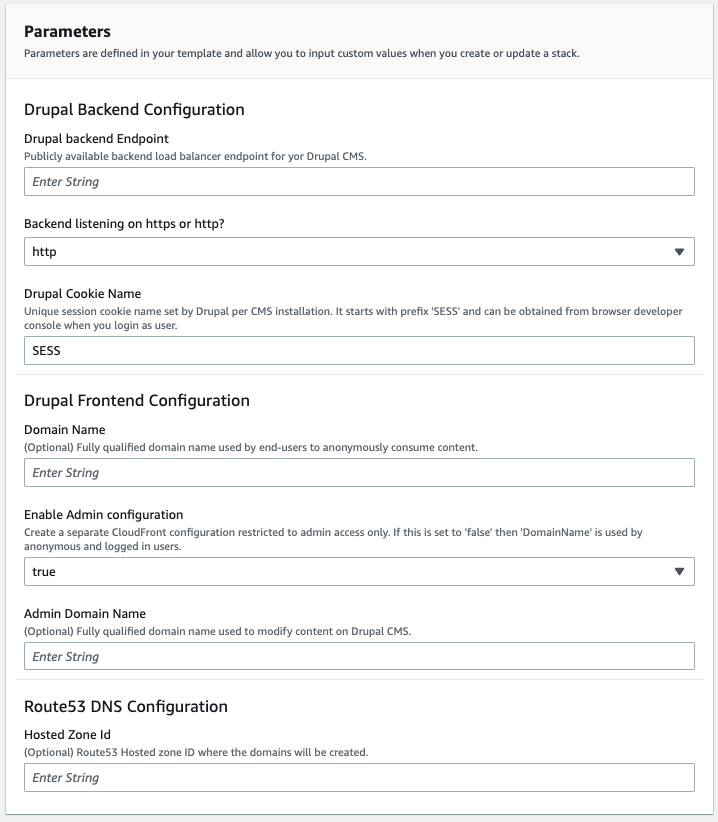Click inside the Drupal backend Endpoint field
Screen dimensions: 718x822
click(x=358, y=182)
